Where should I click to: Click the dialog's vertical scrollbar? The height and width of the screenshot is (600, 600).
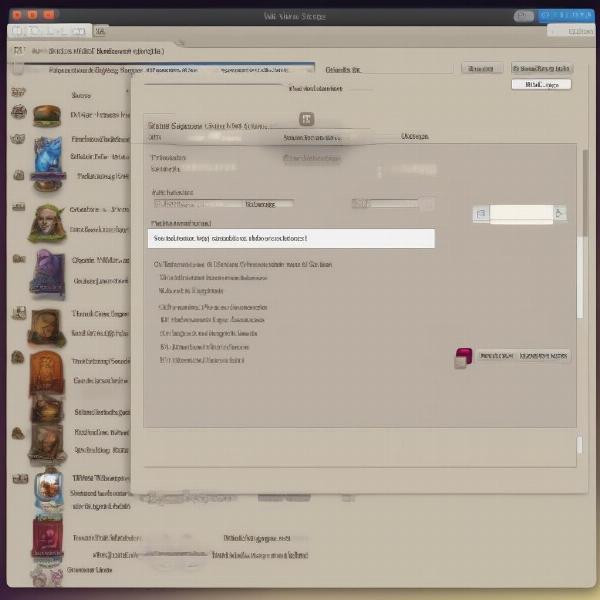585,193
